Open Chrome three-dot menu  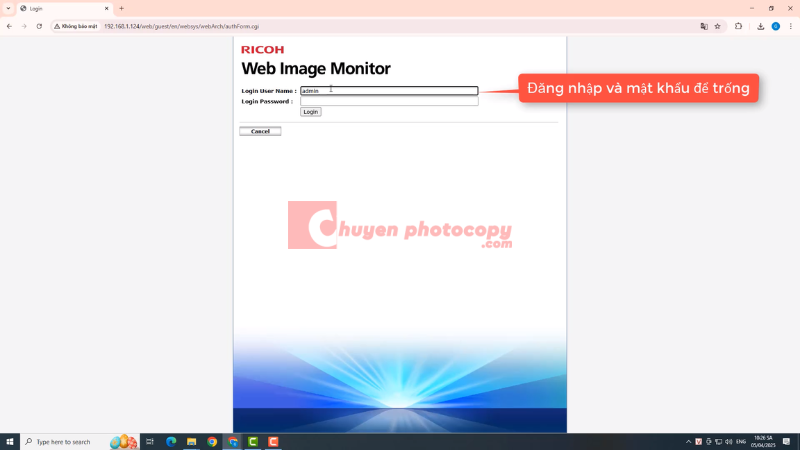point(791,26)
